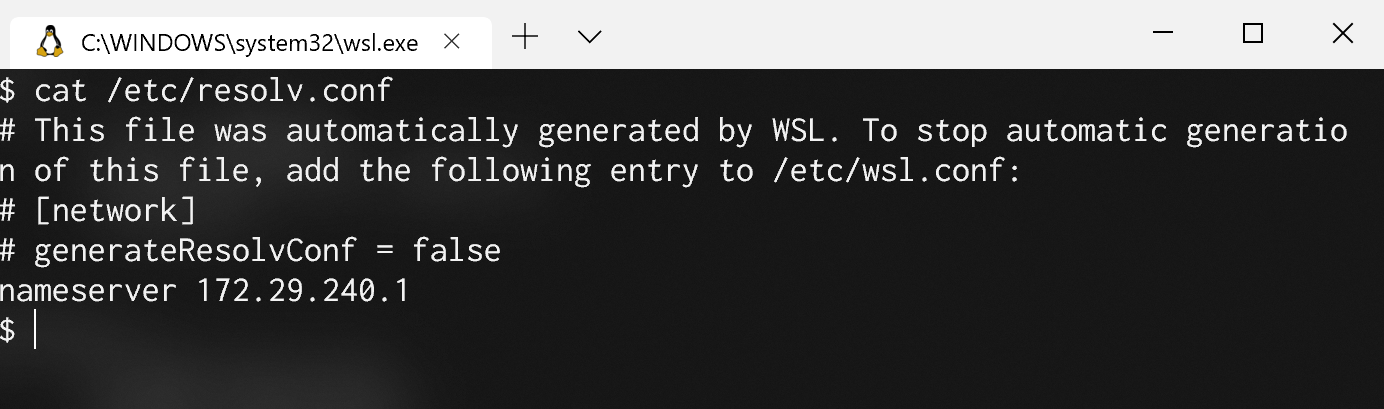Viewport: 1384px width, 409px height.
Task: Click the /etc/wsl.conf: path text
Action: pyautogui.click(x=897, y=171)
